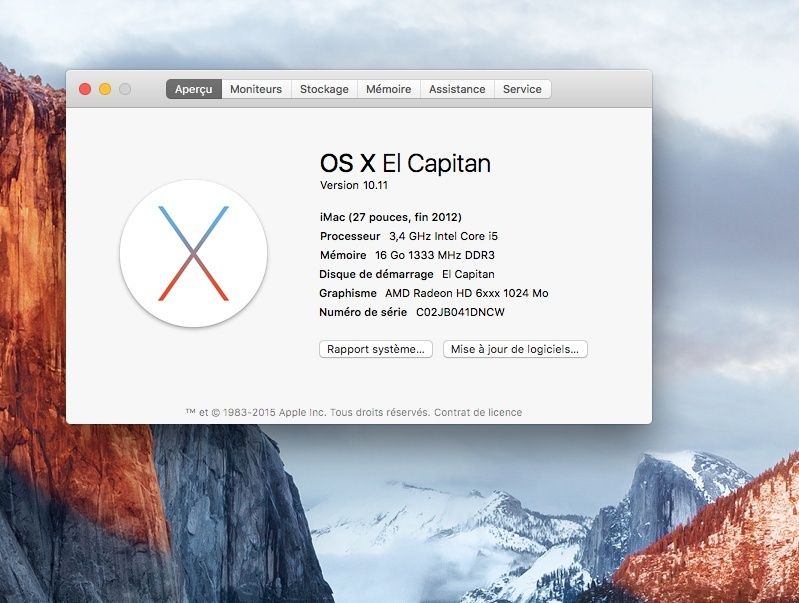Switch to the Moniteurs tab

(x=256, y=89)
